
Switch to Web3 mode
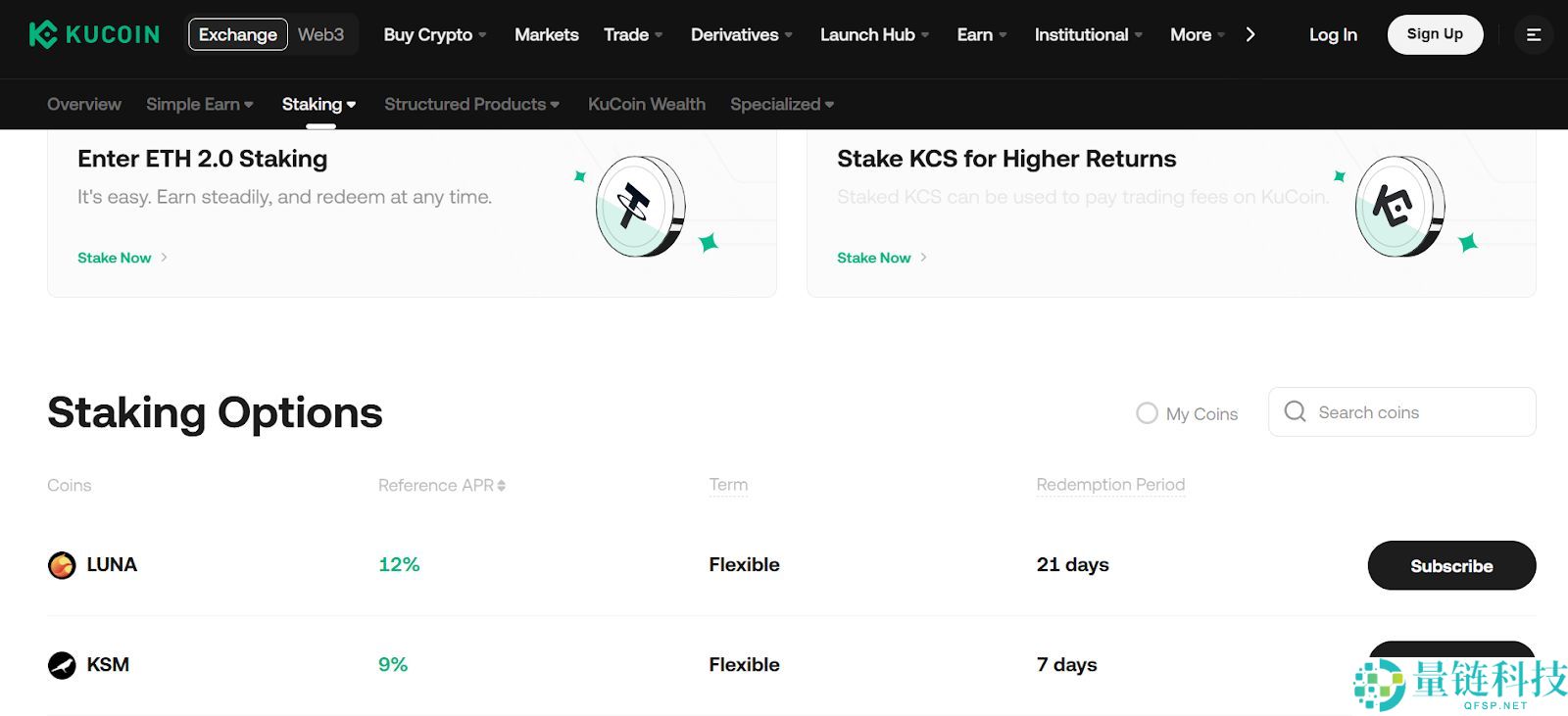tap(320, 34)
